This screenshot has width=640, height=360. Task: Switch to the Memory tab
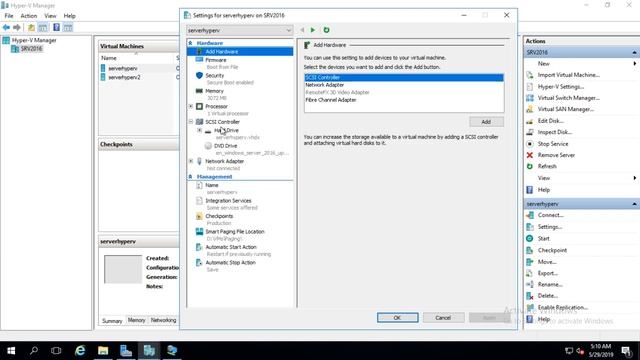coord(136,320)
